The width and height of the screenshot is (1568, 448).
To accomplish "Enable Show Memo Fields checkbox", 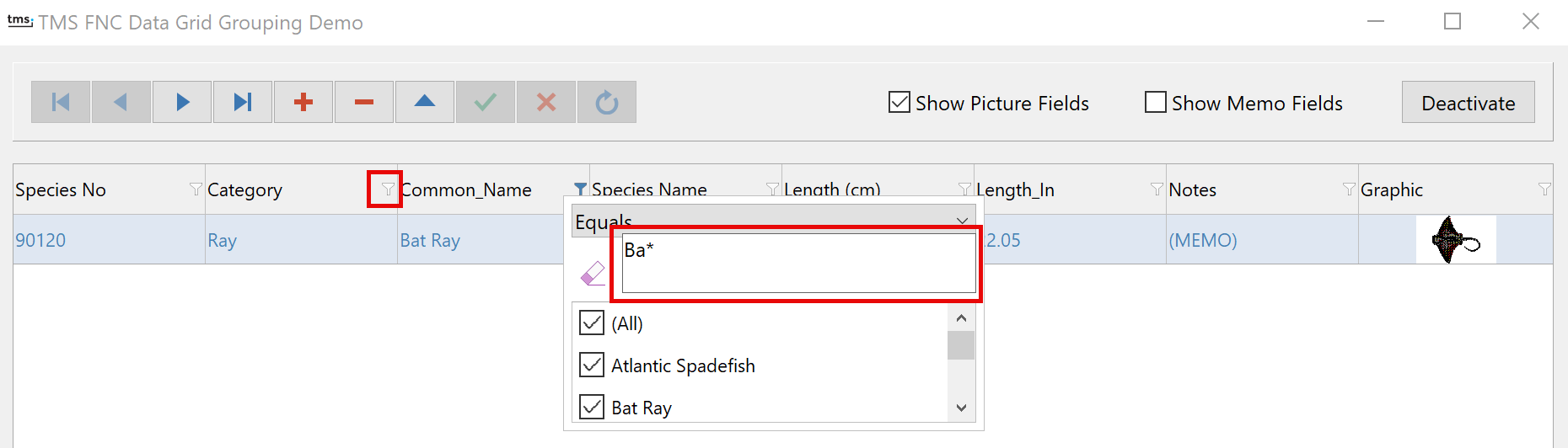I will [1156, 103].
